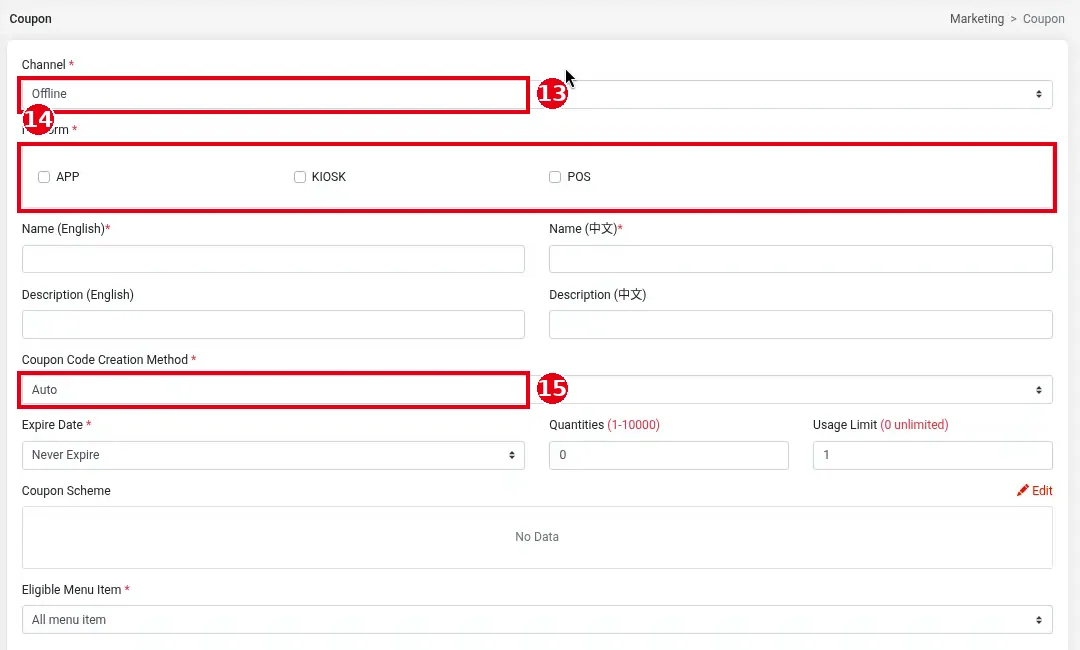Check the APP platform checkbox
Viewport: 1080px width, 650px height.
click(x=44, y=177)
